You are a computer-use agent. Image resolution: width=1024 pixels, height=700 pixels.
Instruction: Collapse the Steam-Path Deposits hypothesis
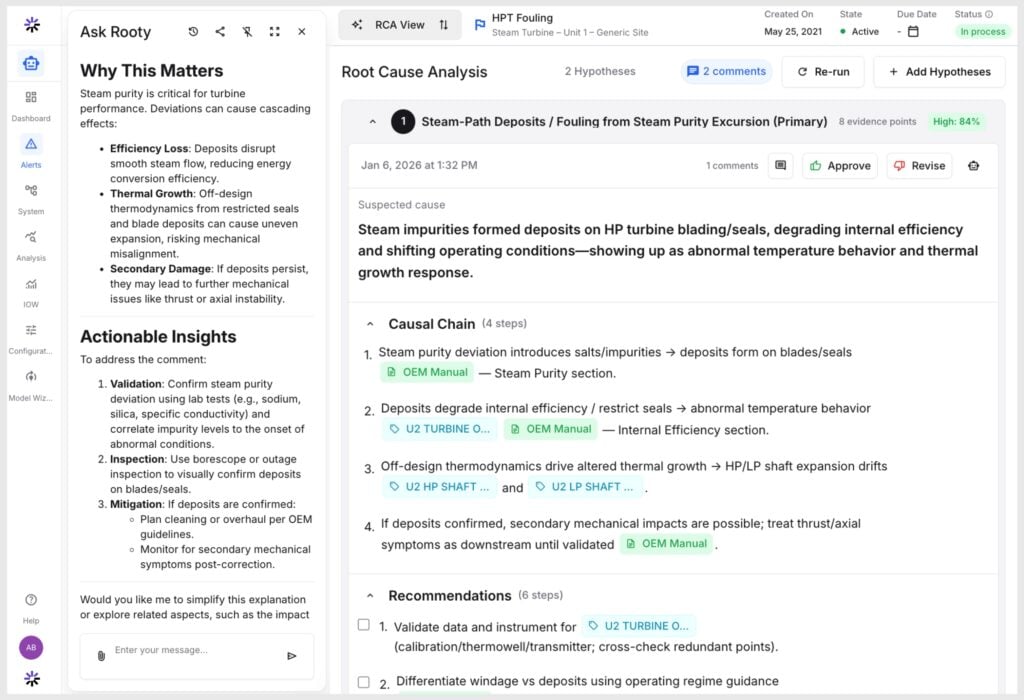(372, 121)
